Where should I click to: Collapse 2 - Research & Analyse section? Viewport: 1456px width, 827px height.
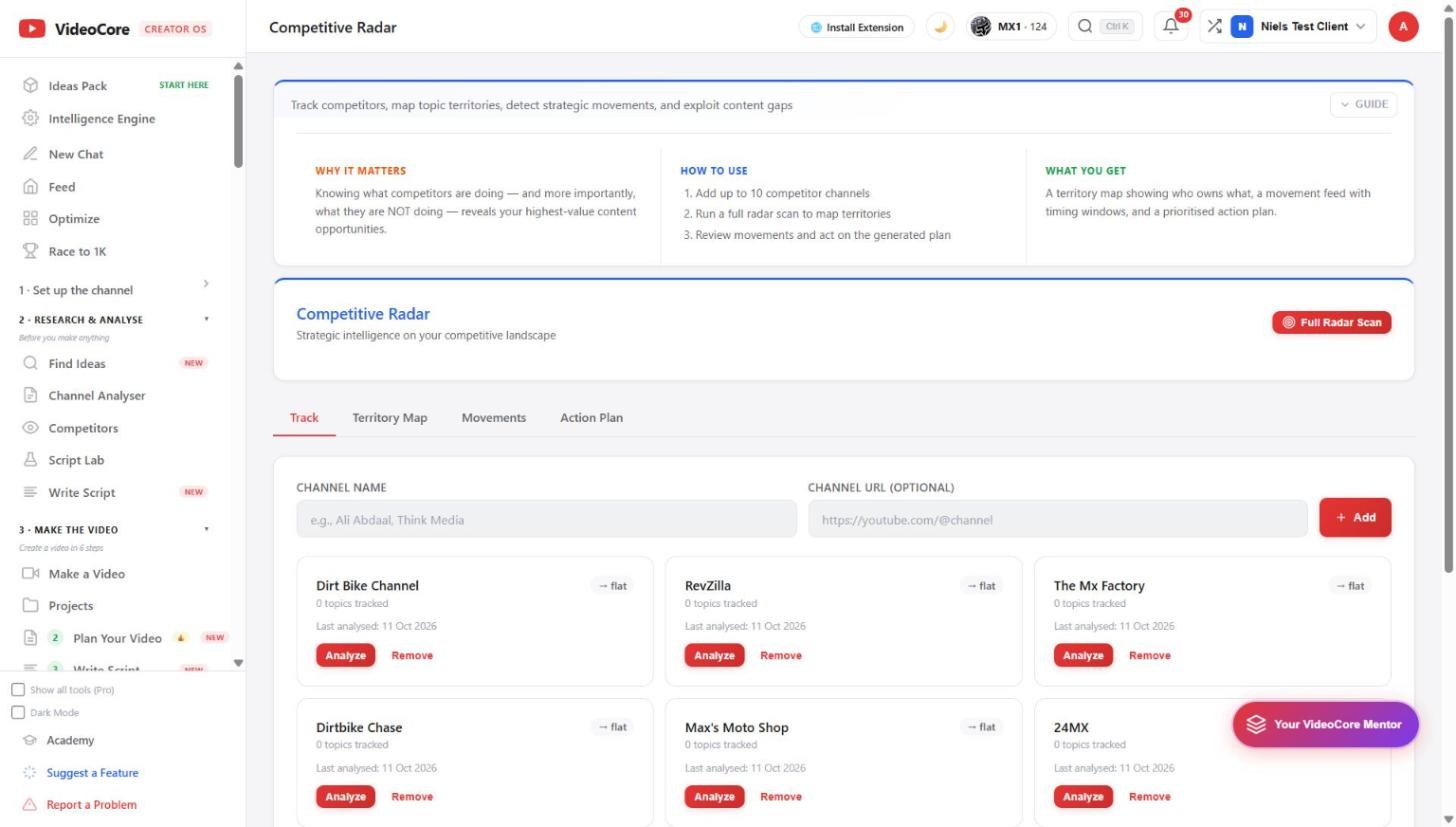[x=114, y=320]
